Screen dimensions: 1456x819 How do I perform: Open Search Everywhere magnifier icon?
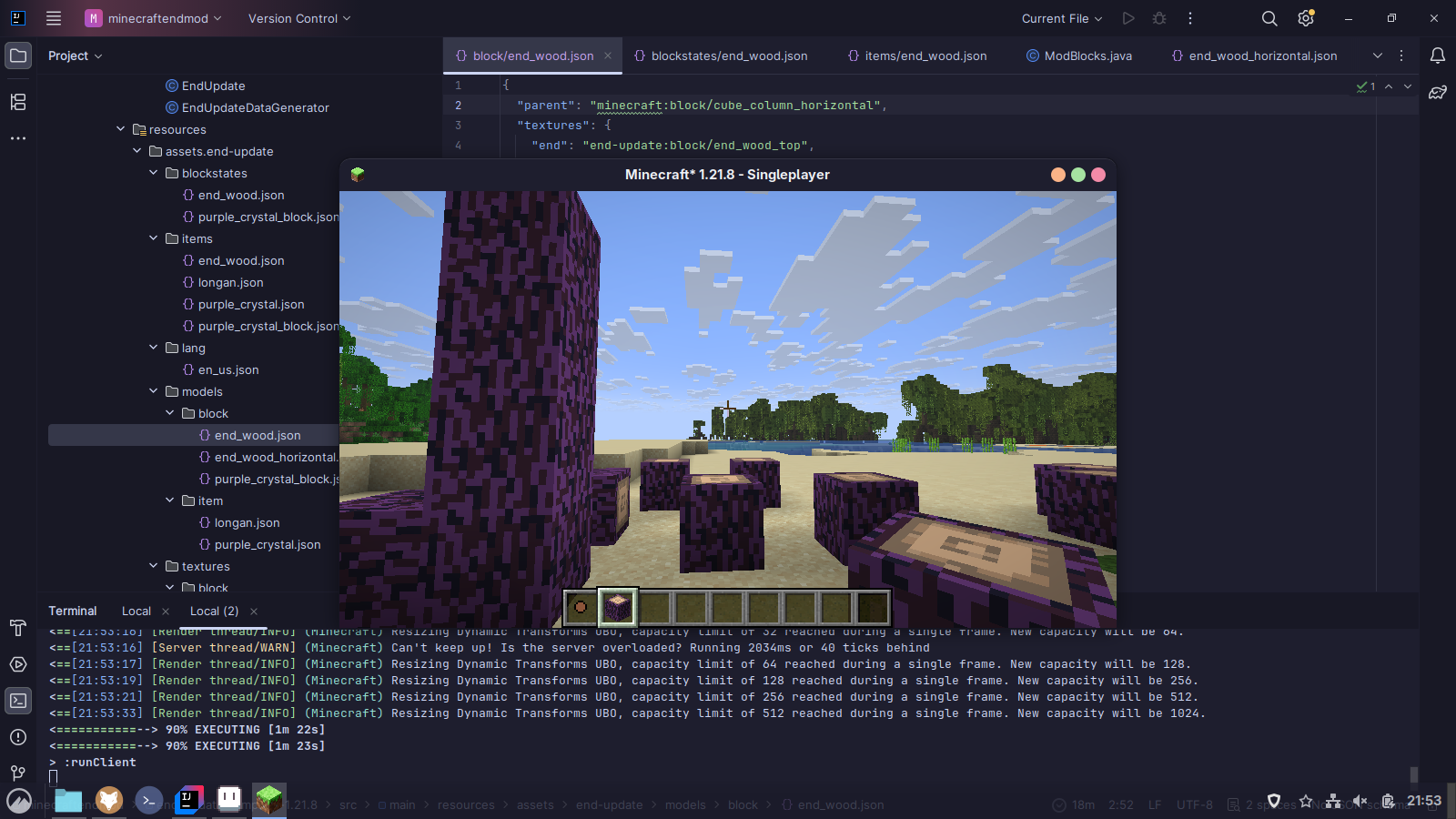(1269, 18)
